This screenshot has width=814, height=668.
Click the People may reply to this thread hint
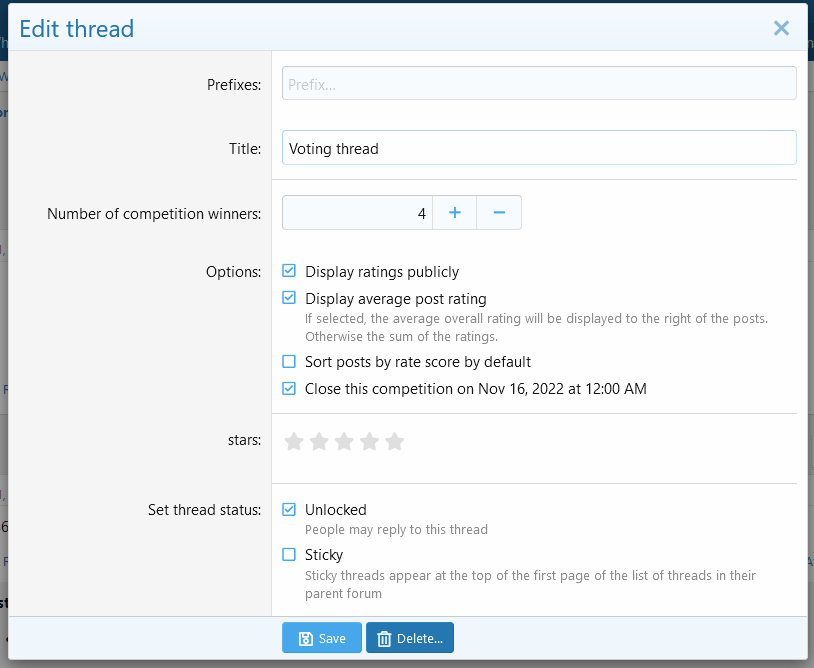[396, 529]
